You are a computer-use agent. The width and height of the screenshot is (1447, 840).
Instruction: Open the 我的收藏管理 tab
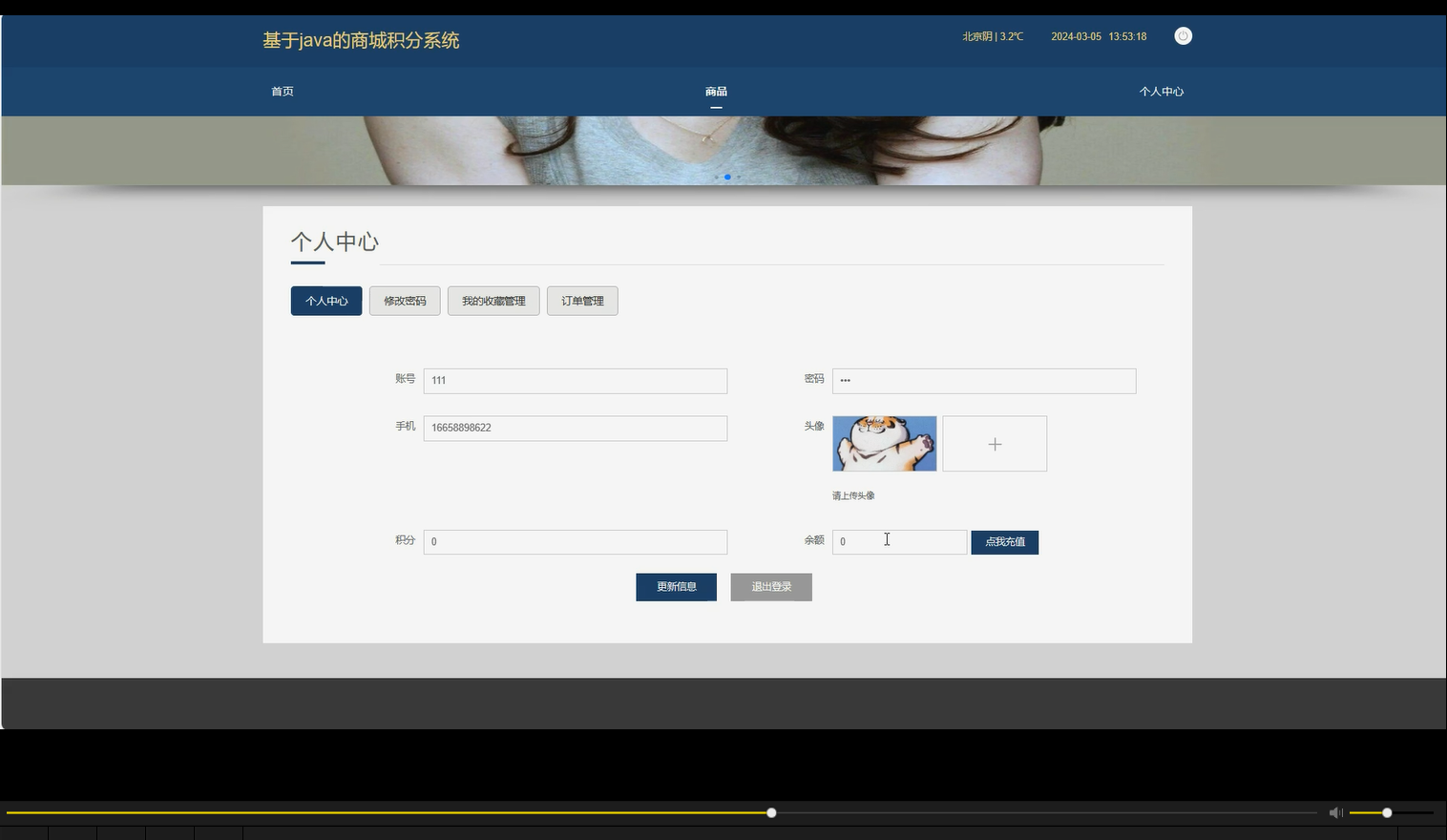(493, 300)
